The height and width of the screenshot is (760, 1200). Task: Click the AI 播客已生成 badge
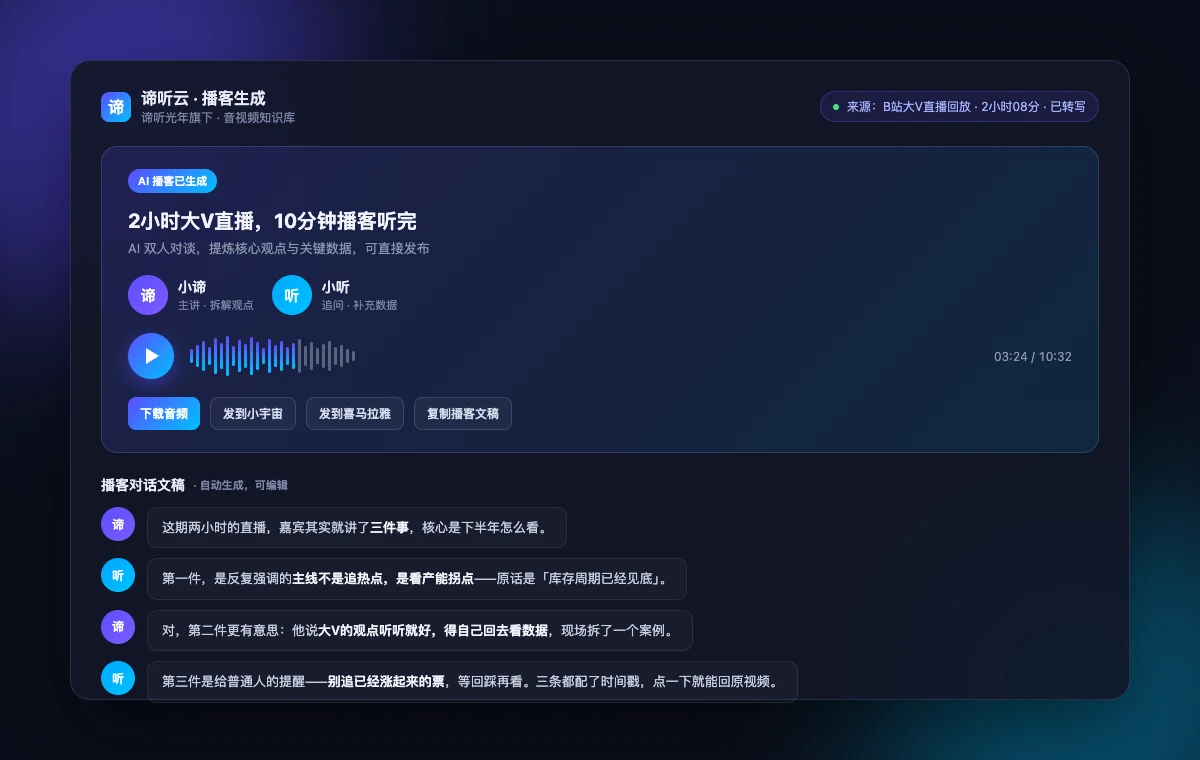(x=172, y=181)
